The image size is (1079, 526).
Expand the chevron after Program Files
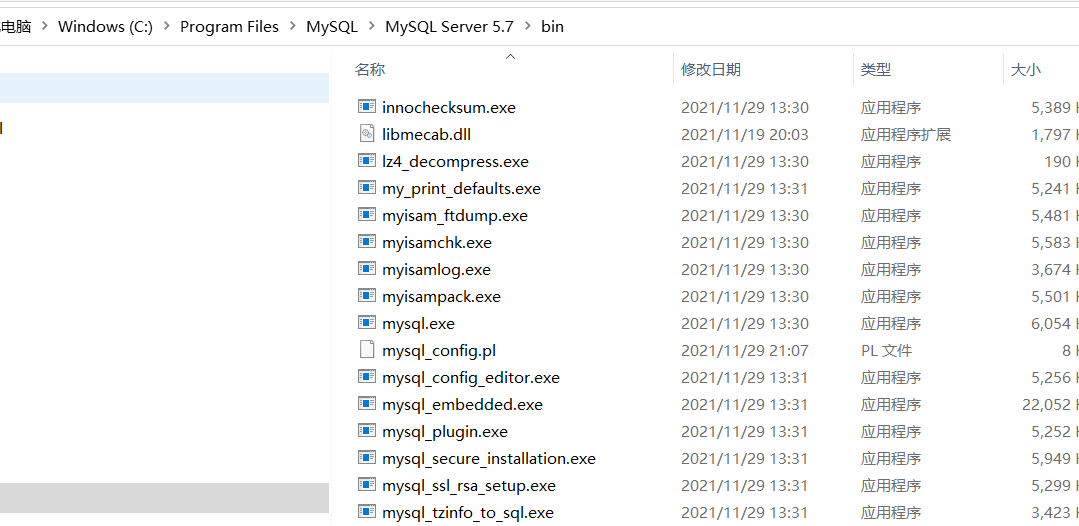292,26
